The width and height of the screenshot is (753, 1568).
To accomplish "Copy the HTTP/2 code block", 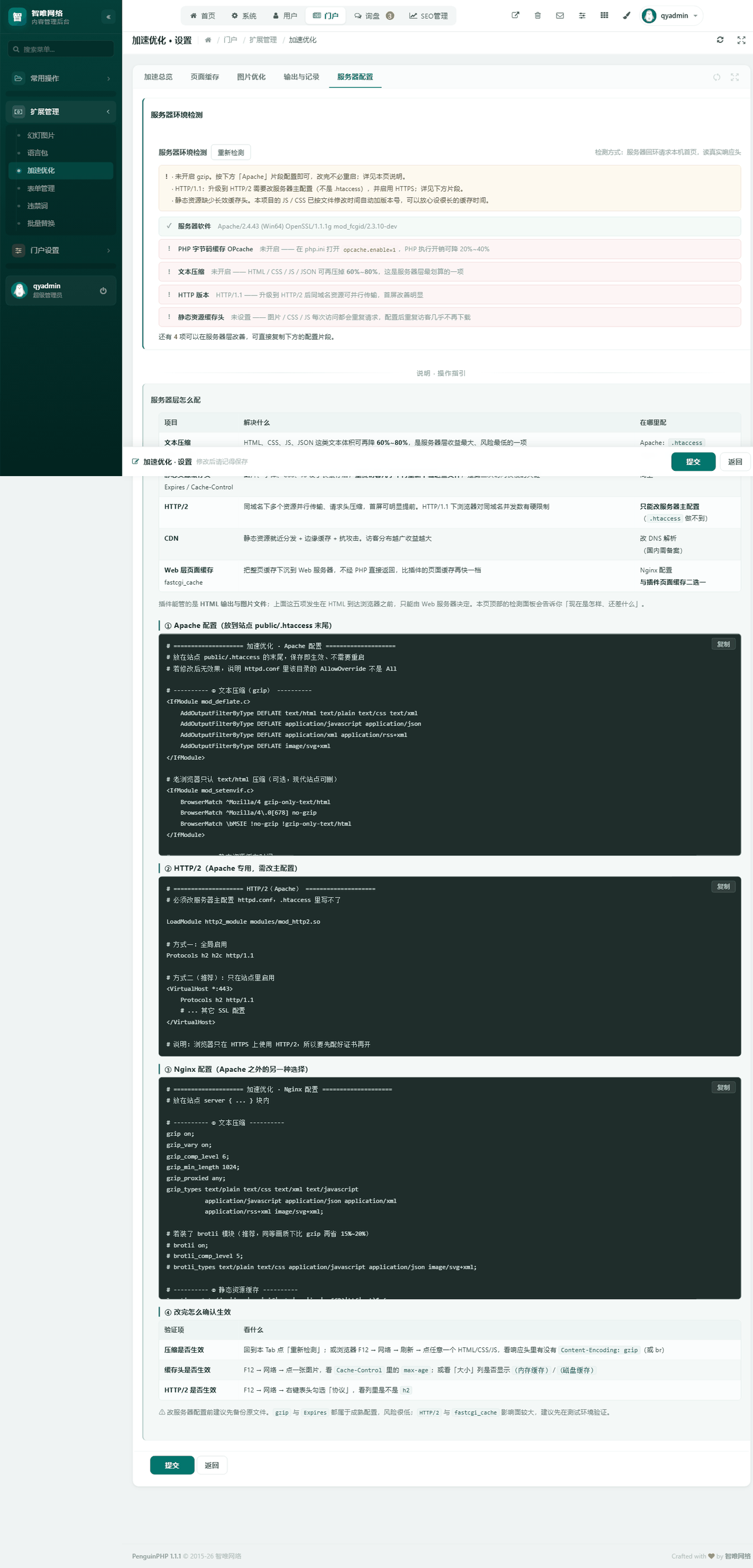I will (723, 887).
